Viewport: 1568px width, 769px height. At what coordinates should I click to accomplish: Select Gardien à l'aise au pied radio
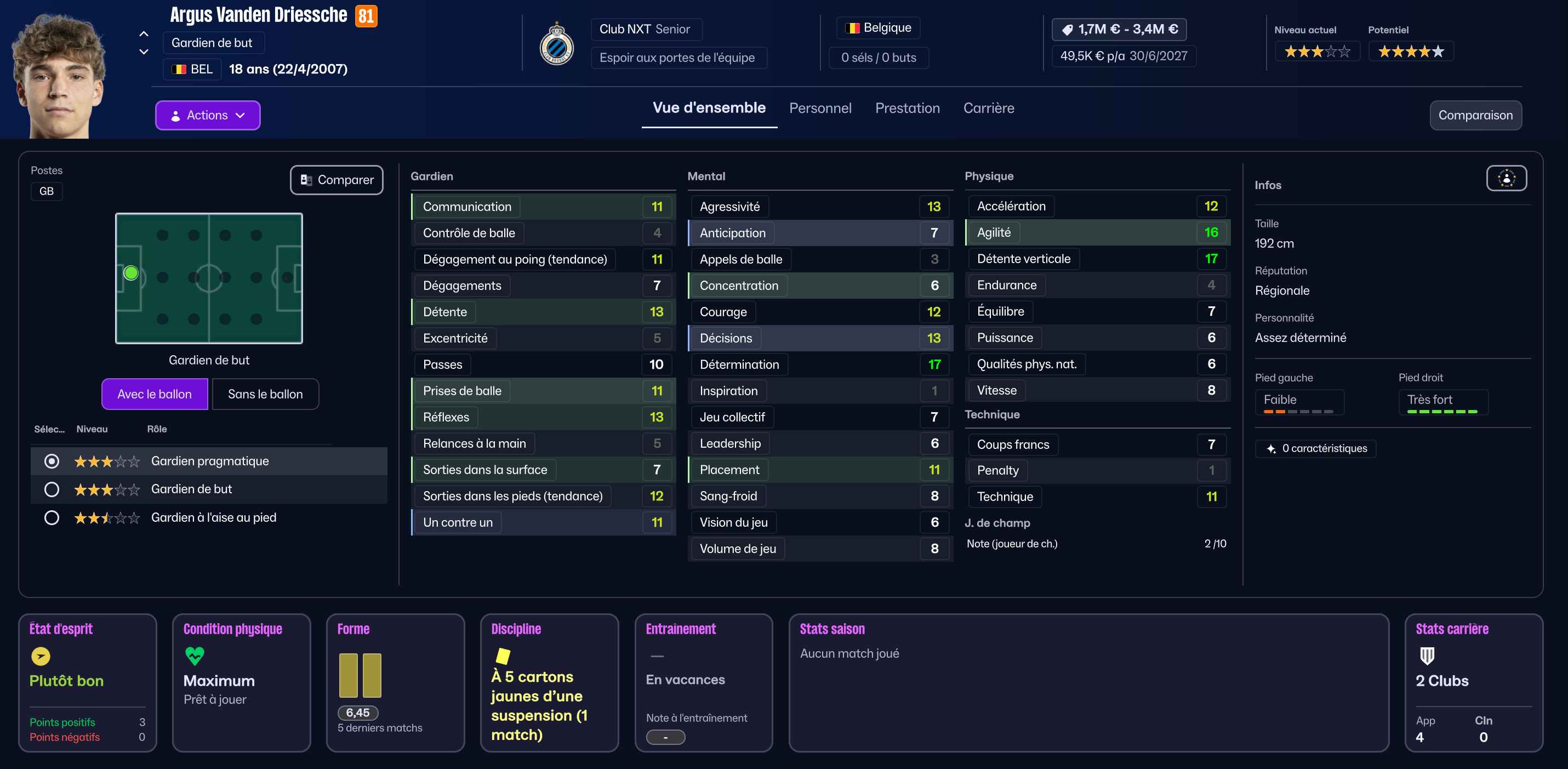pyautogui.click(x=52, y=517)
